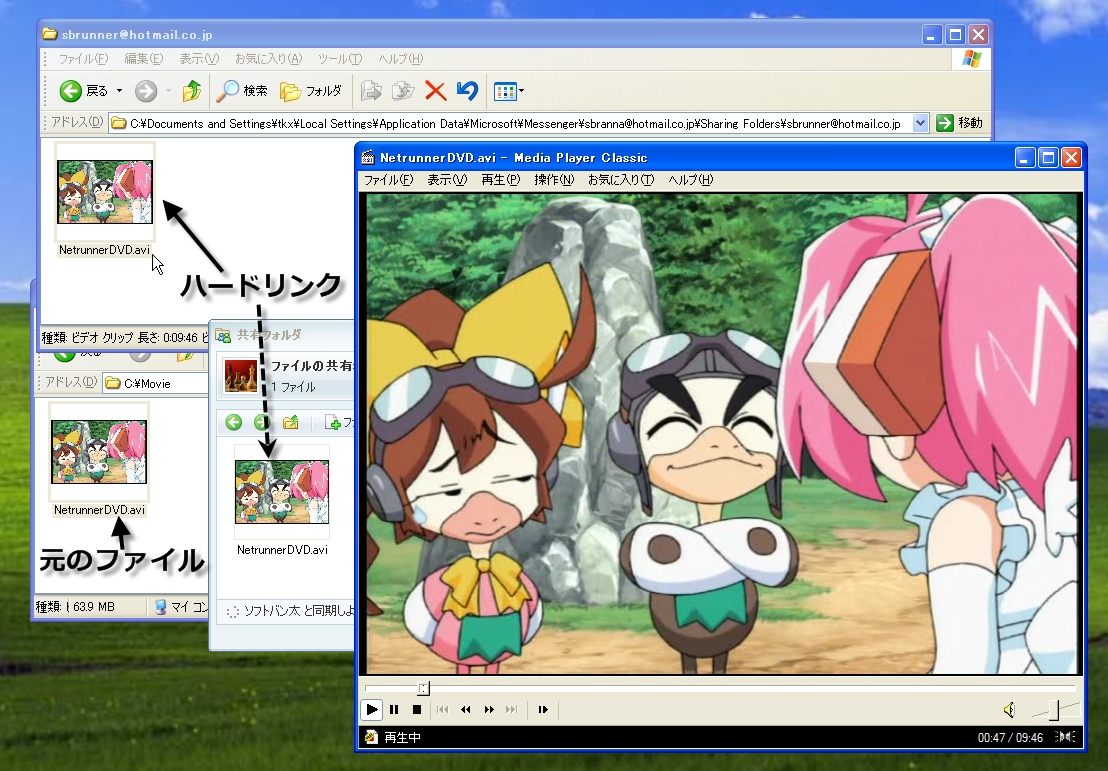Viewport: 1108px width, 771px height.
Task: Click the sync status spinner in 共有フォルダ
Action: (232, 611)
